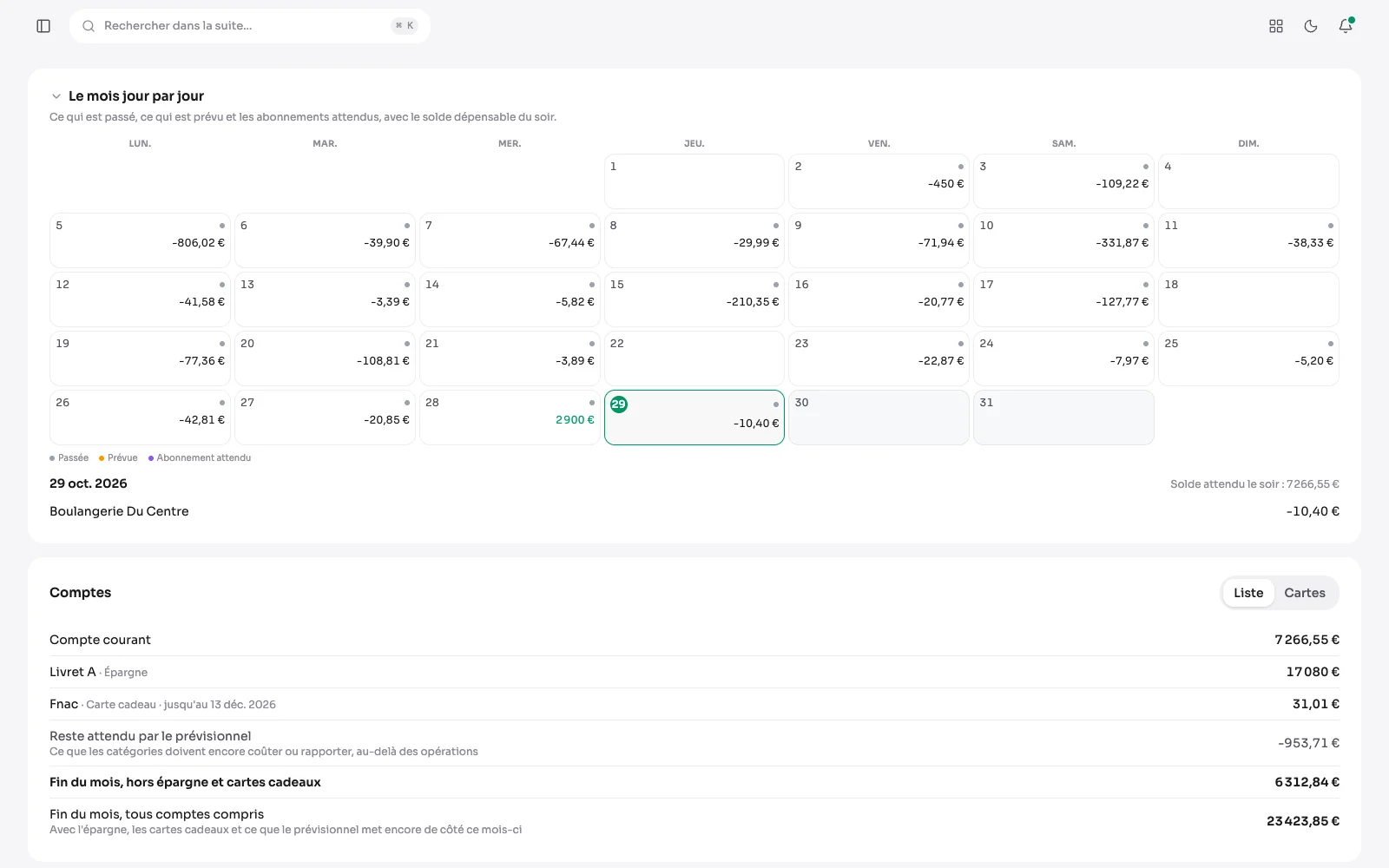Select day 28 showing 2900 €
The height and width of the screenshot is (868, 1389).
[x=510, y=418]
